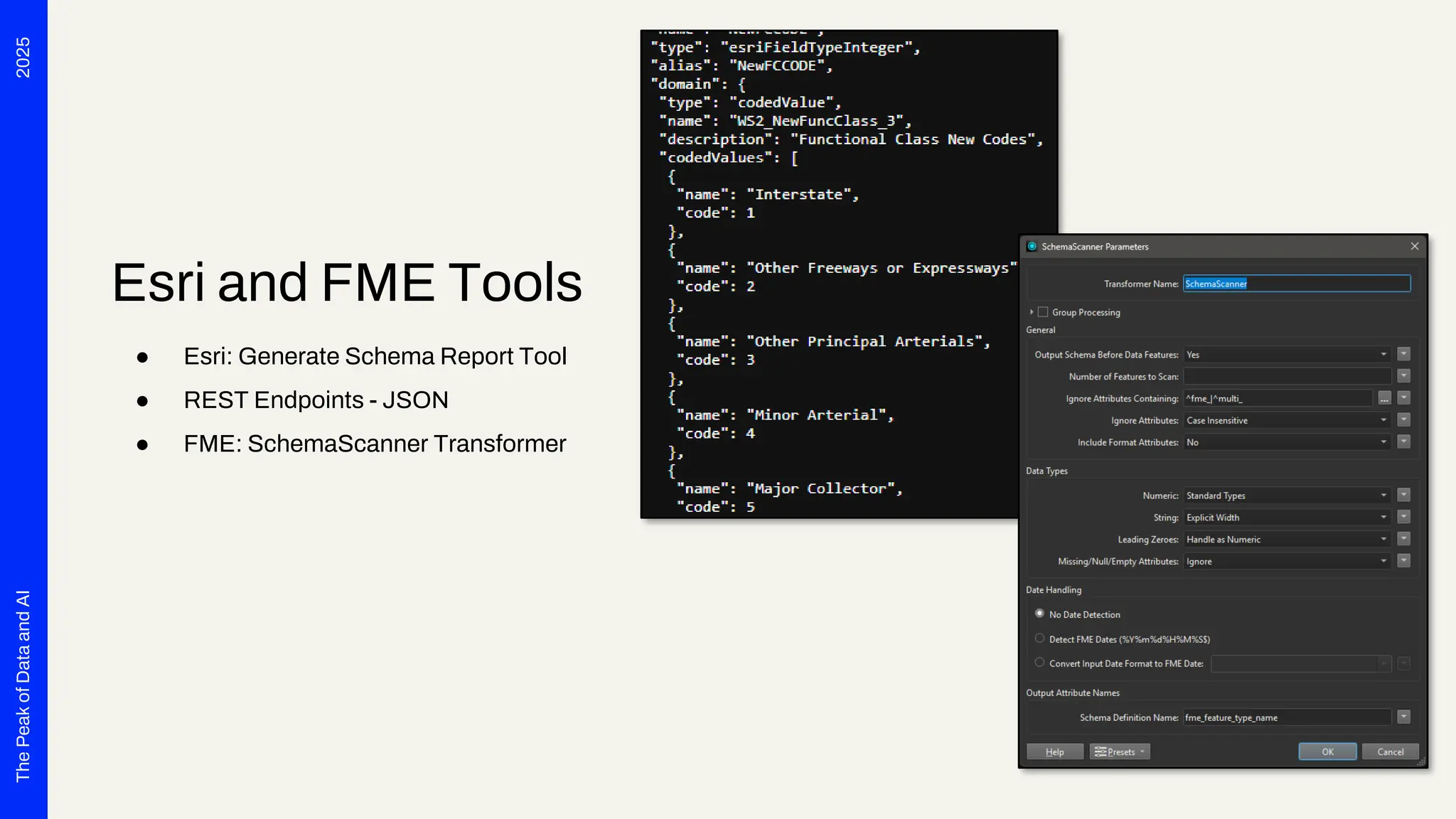Open ellipsis editor for Ignore Attributes Containing
The width and height of the screenshot is (1456, 819).
pos(1384,399)
